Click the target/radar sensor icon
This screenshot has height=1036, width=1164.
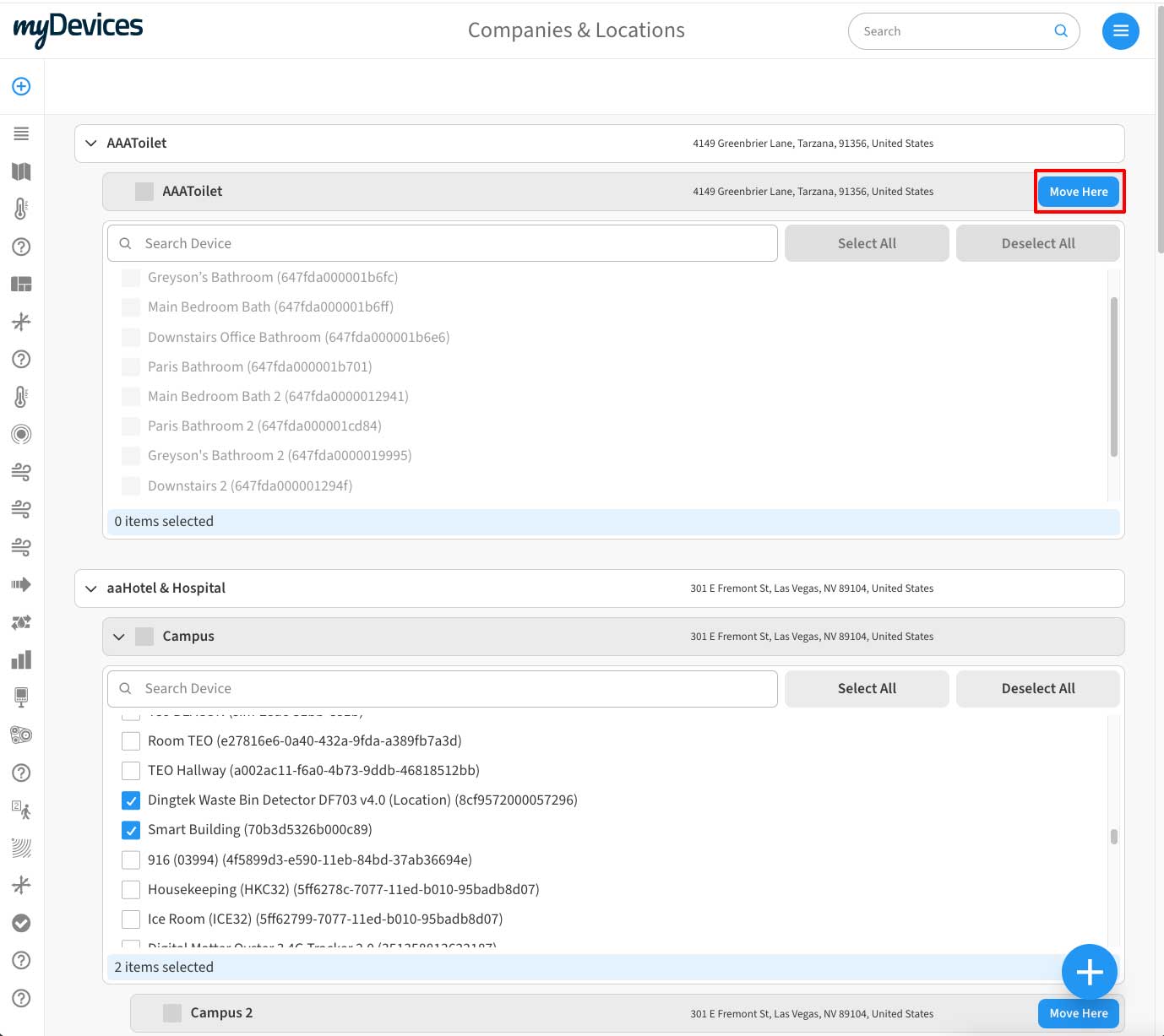click(21, 434)
